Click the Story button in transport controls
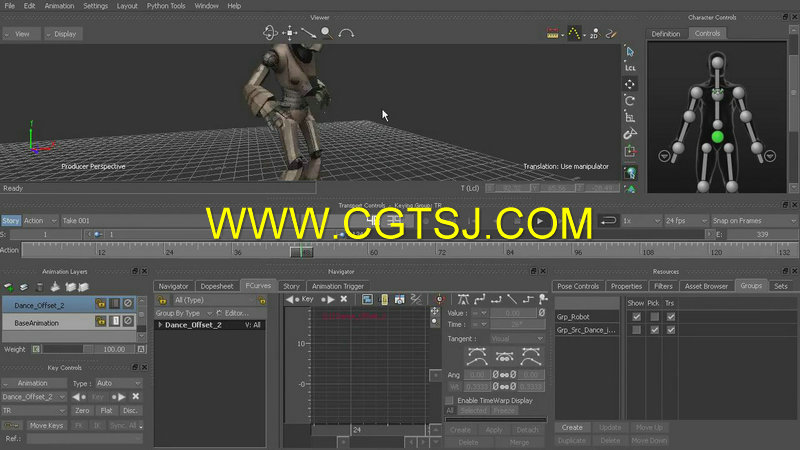 point(11,221)
